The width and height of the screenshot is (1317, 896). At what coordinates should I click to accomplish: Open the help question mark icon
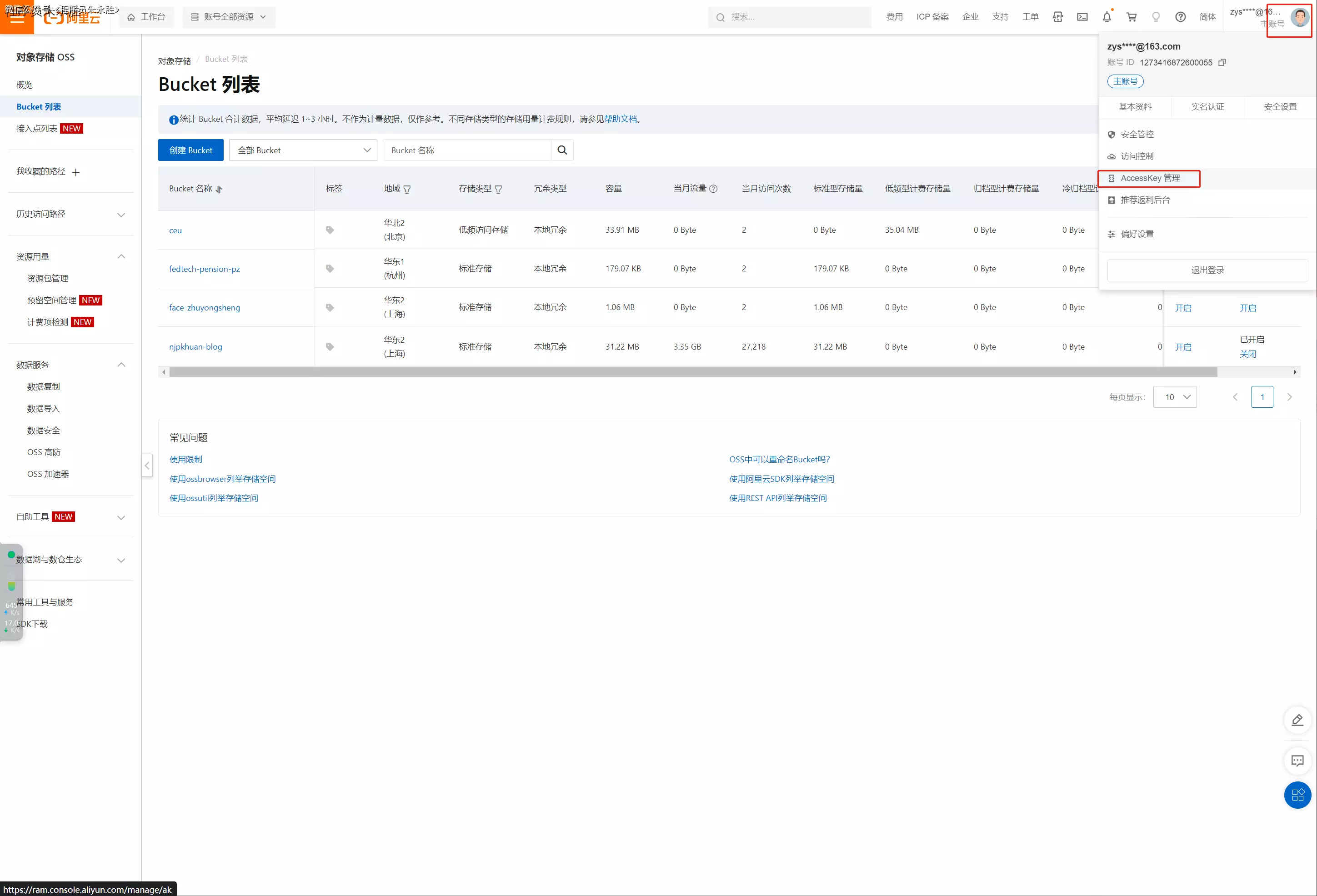pyautogui.click(x=1181, y=17)
